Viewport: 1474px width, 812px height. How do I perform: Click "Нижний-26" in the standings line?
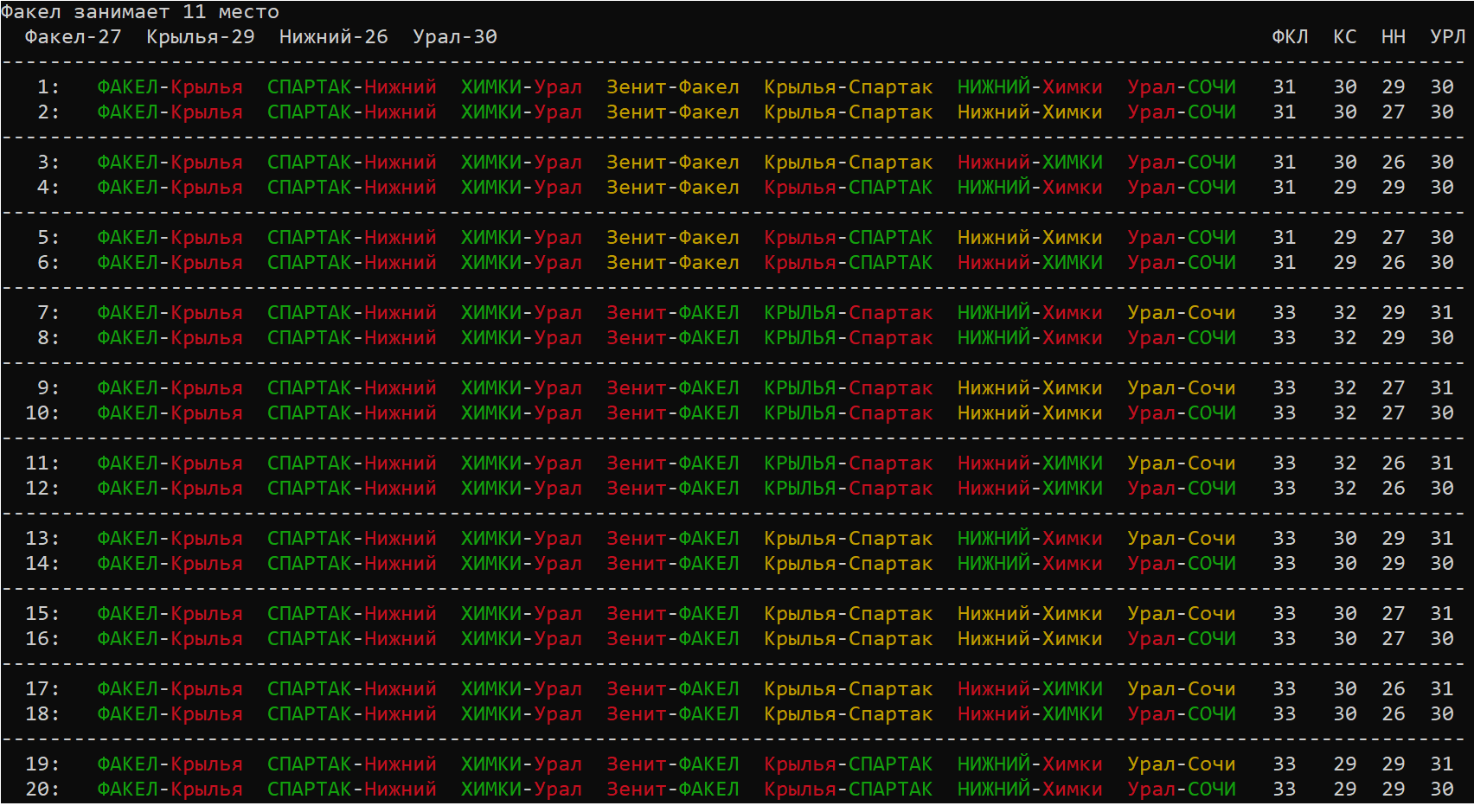point(334,37)
